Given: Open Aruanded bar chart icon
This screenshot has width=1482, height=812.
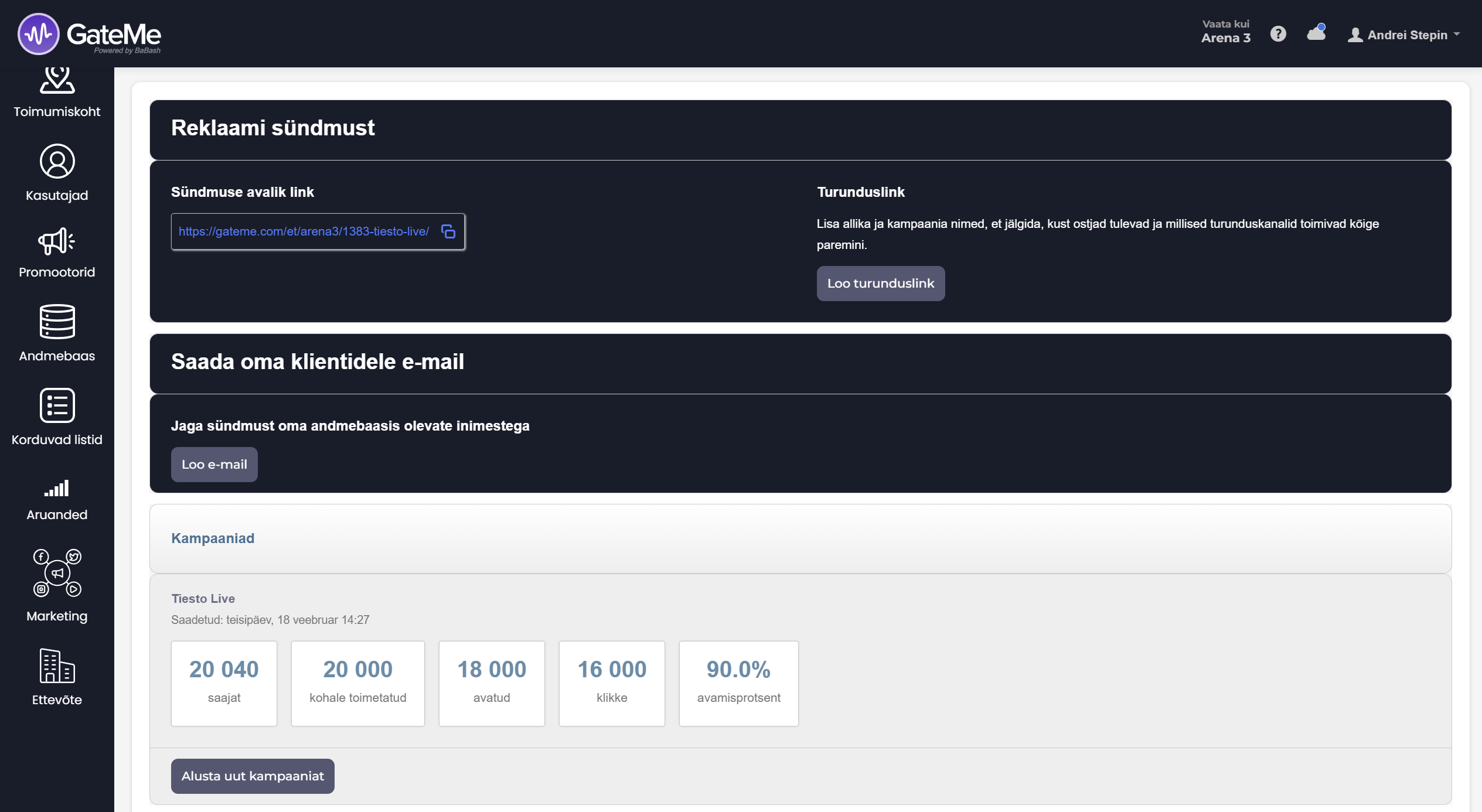Looking at the screenshot, I should click(x=57, y=488).
